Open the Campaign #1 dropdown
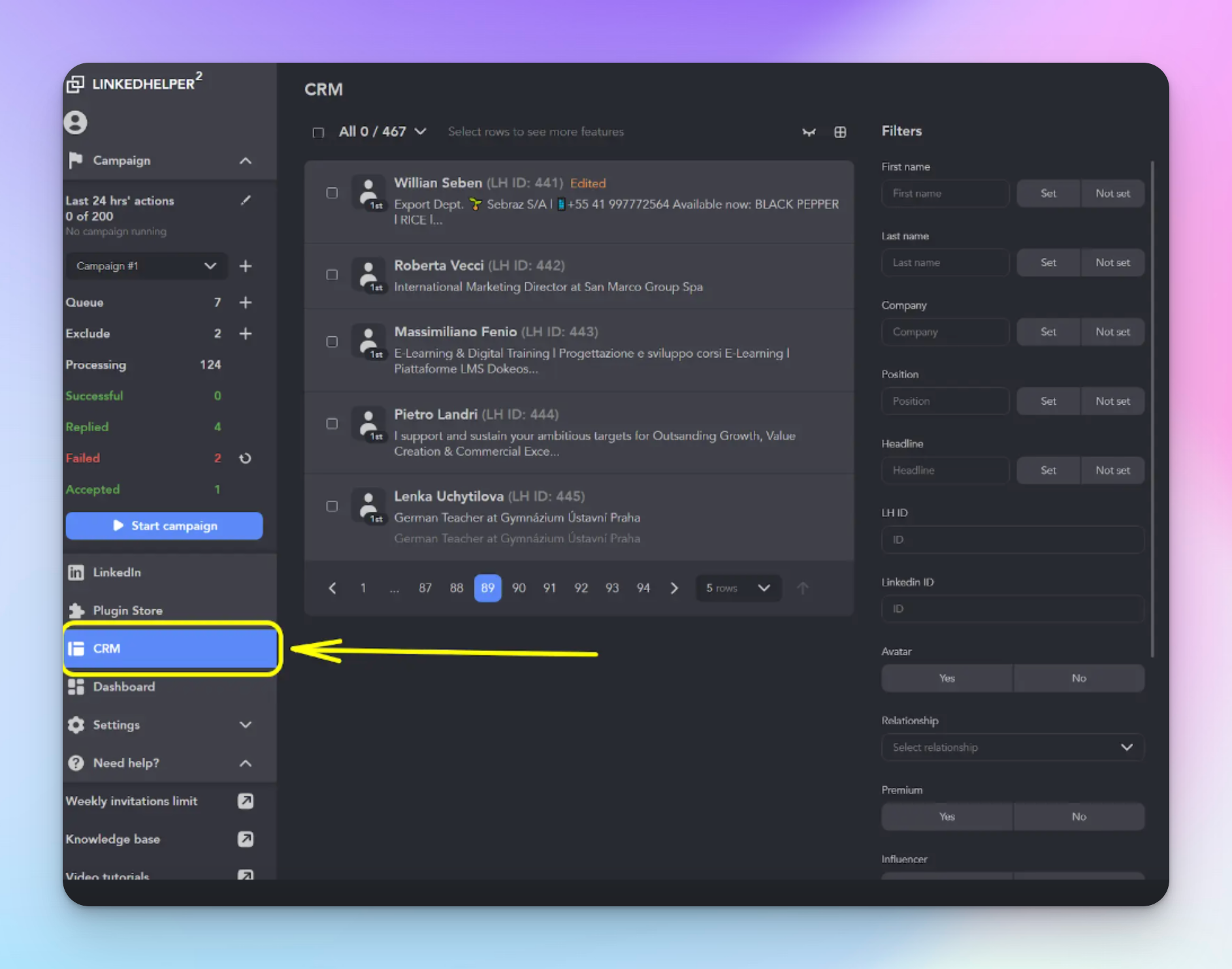1232x969 pixels. [x=146, y=266]
